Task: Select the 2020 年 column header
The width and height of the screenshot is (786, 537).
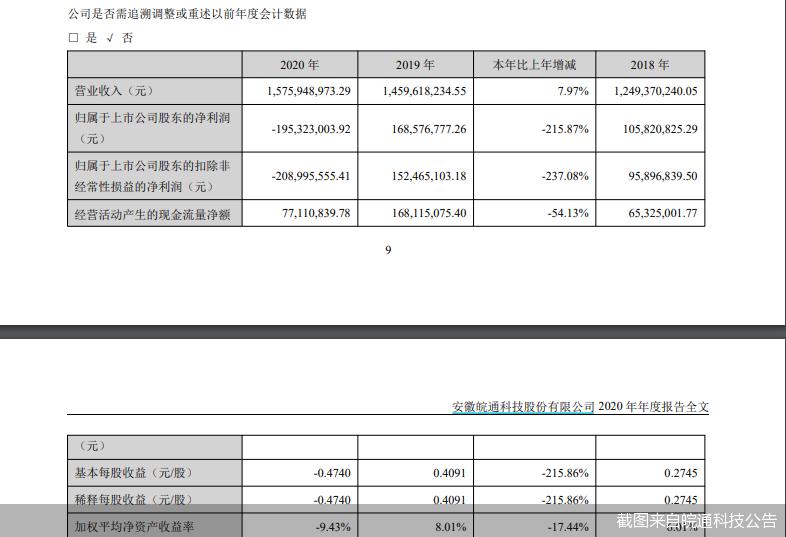Action: pos(300,65)
